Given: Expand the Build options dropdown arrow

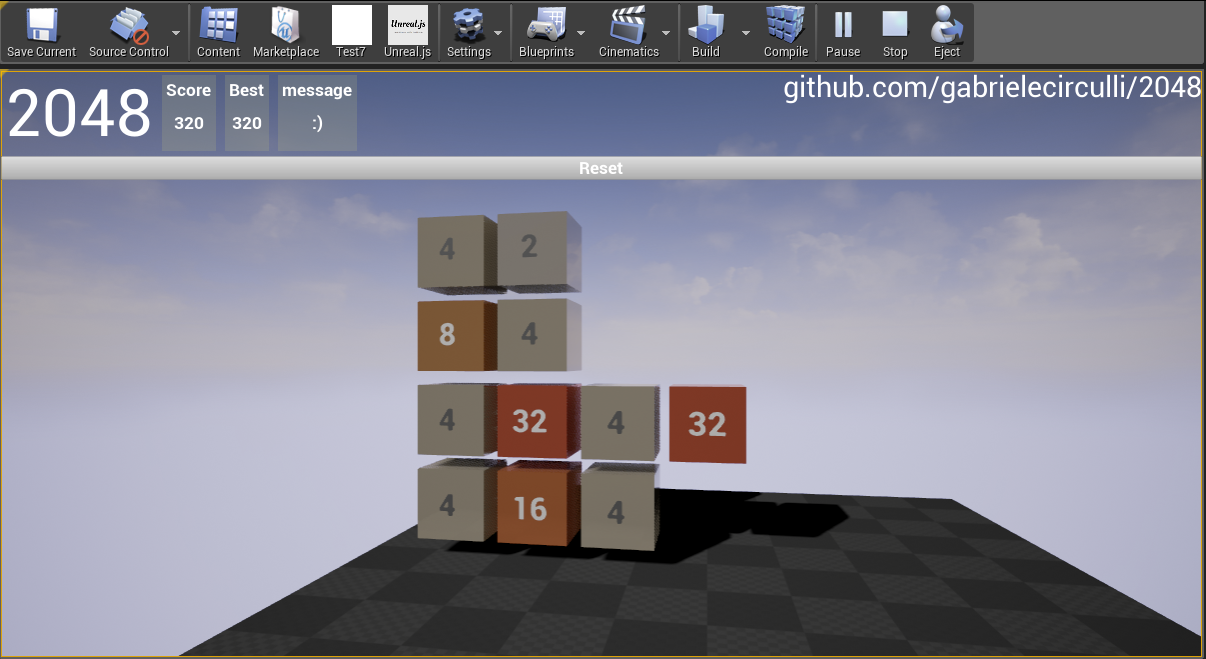Looking at the screenshot, I should (x=746, y=32).
